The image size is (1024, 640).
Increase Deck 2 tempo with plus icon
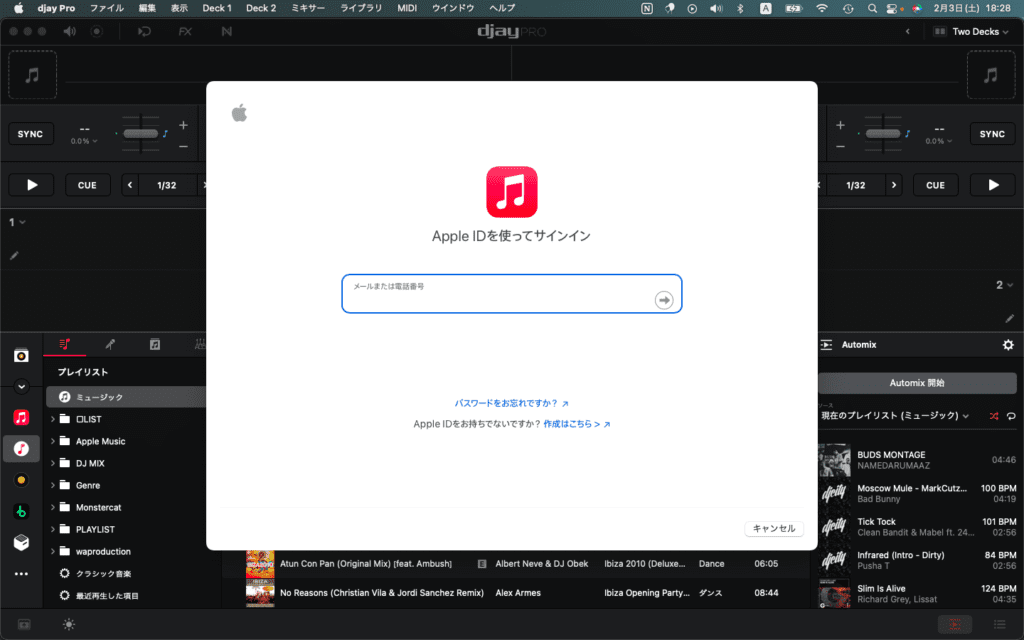pos(840,125)
